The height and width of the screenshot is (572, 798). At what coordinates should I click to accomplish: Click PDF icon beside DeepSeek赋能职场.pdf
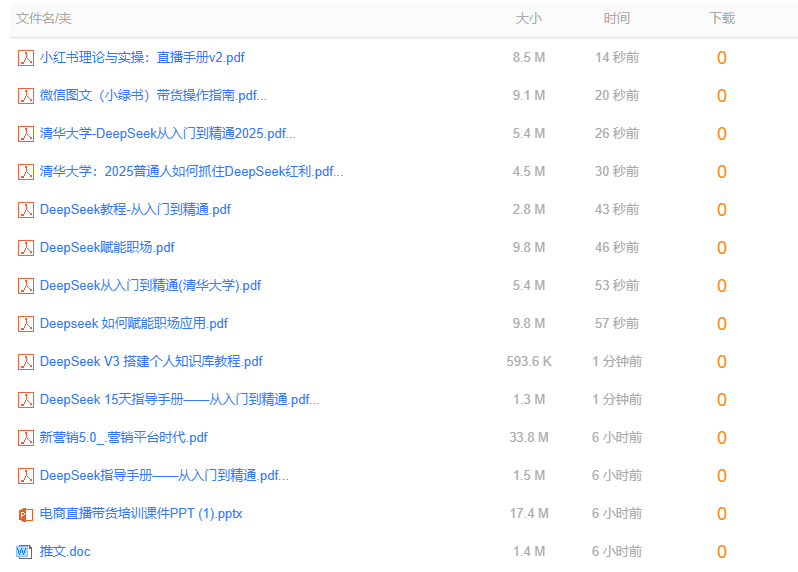pyautogui.click(x=25, y=248)
